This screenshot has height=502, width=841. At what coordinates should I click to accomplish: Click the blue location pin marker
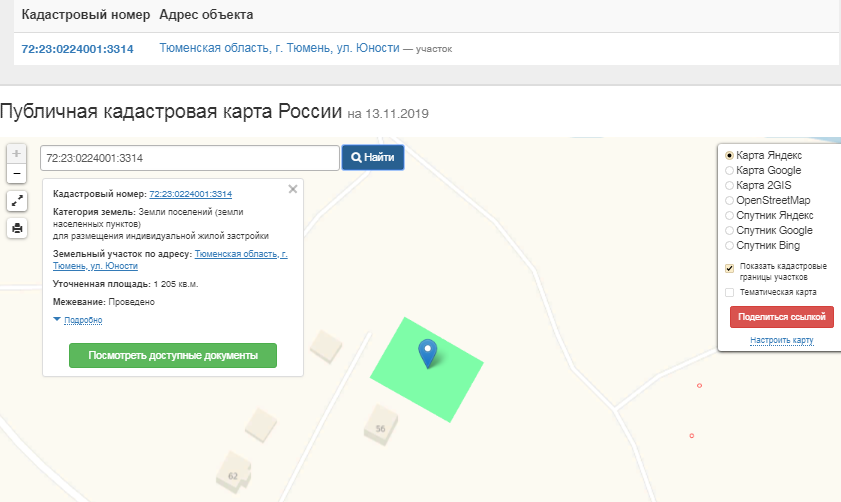[x=427, y=353]
